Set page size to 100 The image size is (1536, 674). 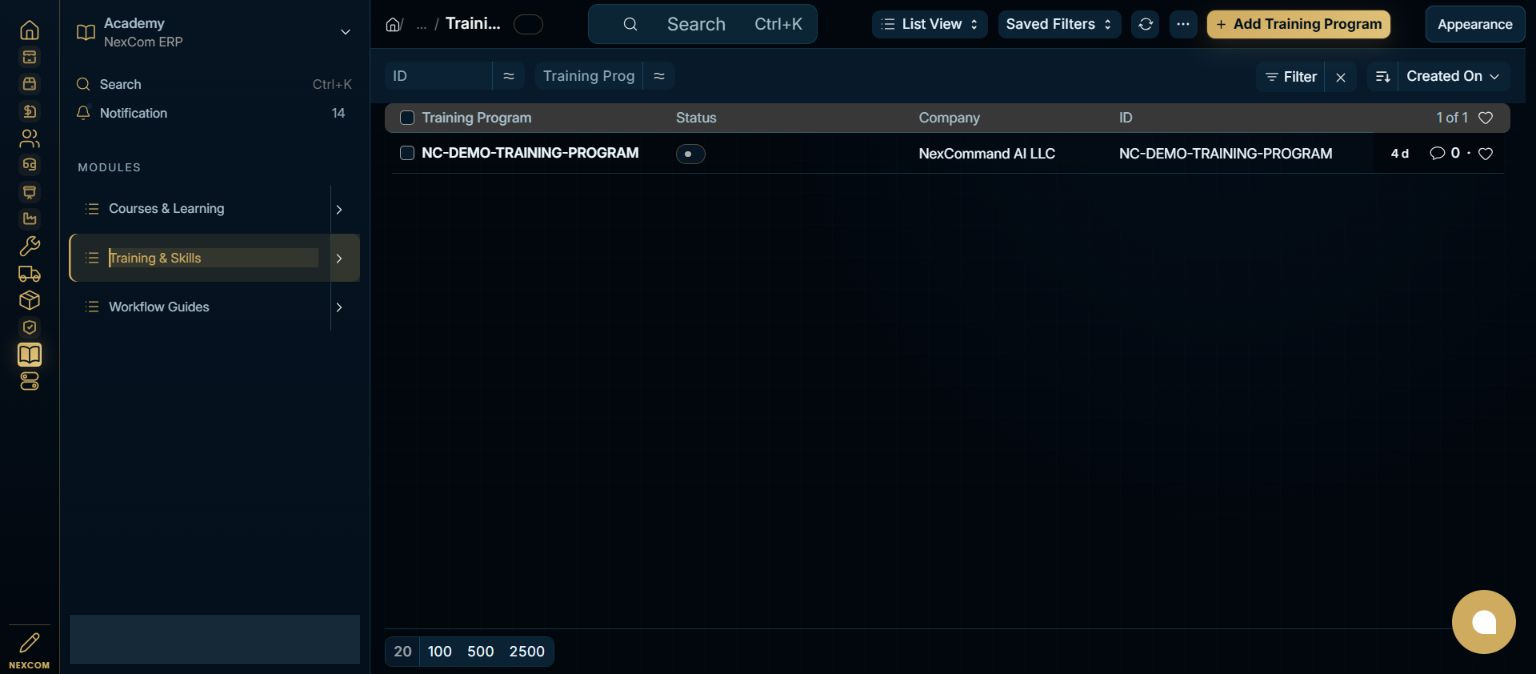440,651
